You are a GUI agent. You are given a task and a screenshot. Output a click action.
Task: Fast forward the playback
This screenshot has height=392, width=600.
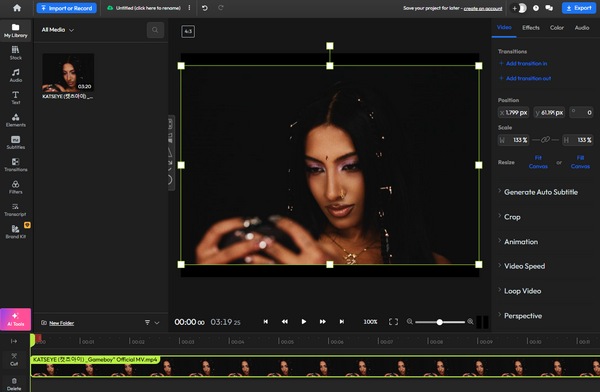click(323, 322)
